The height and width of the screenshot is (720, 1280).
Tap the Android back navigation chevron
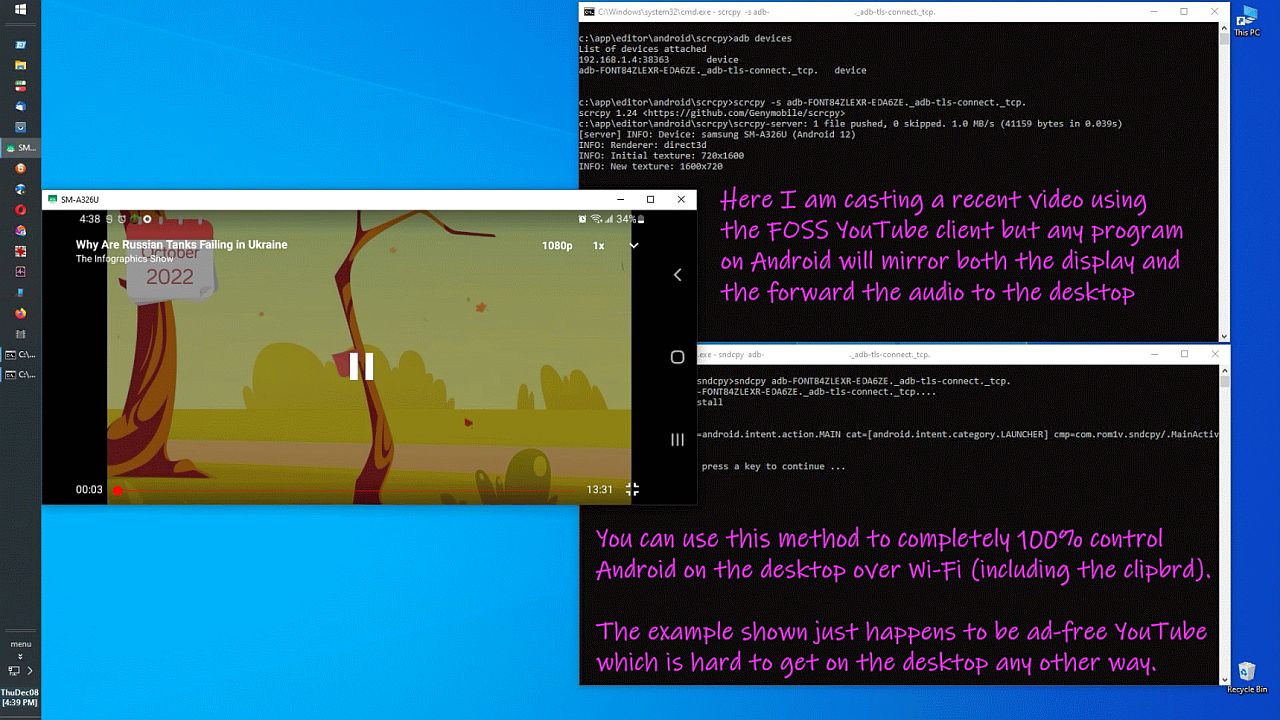[677, 274]
